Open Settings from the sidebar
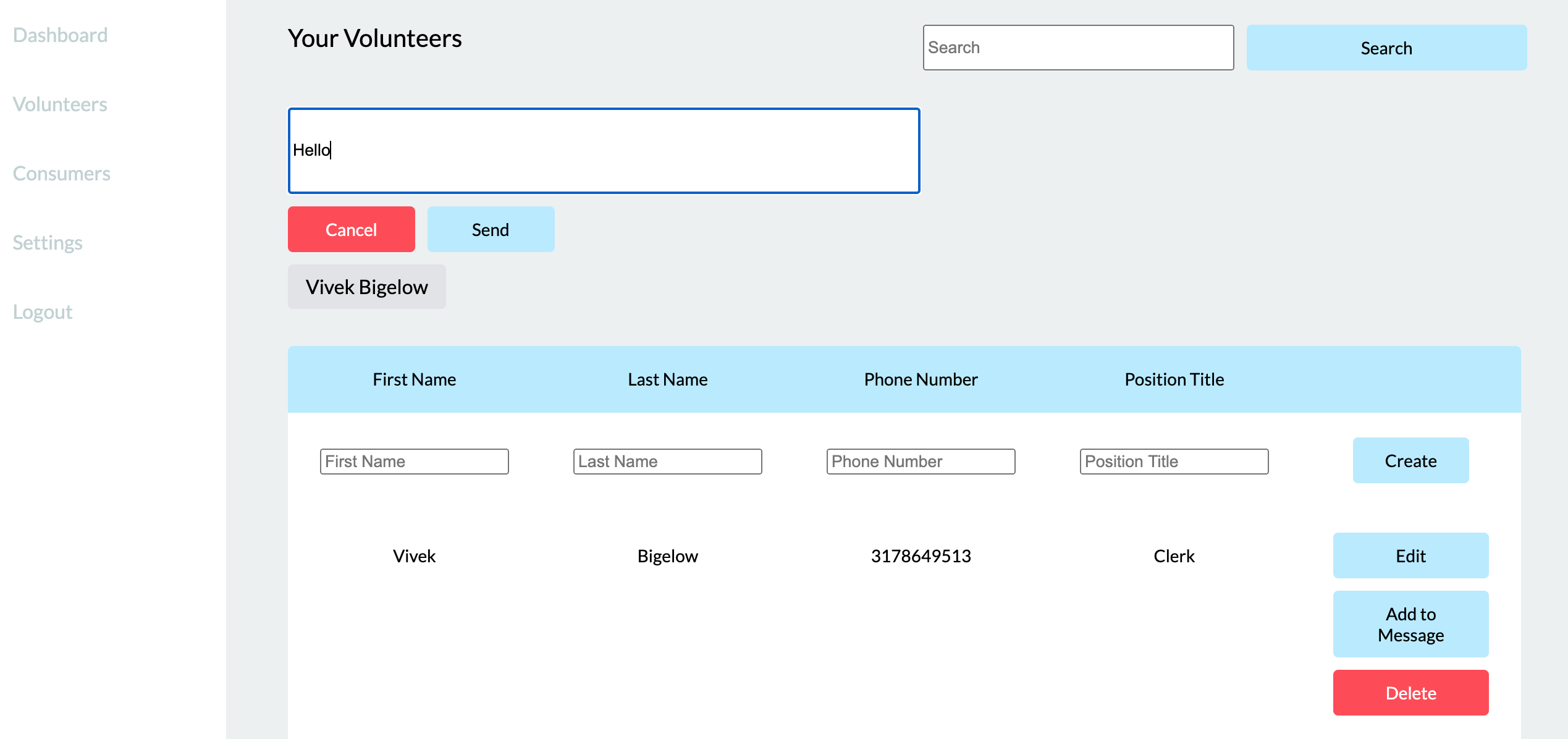This screenshot has height=739, width=1568. (48, 243)
